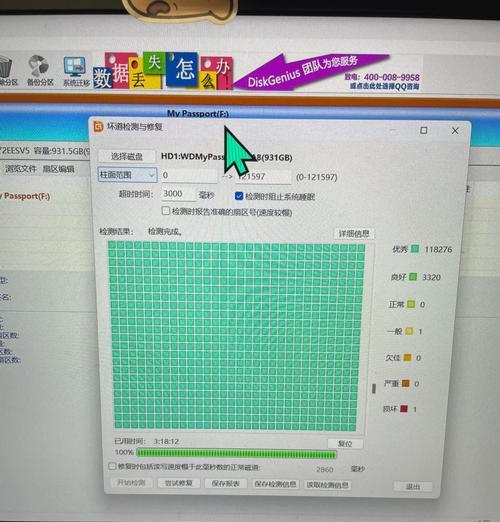Close the 坏道检测与修复 dialog
The width and height of the screenshot is (500, 522).
pos(455,131)
